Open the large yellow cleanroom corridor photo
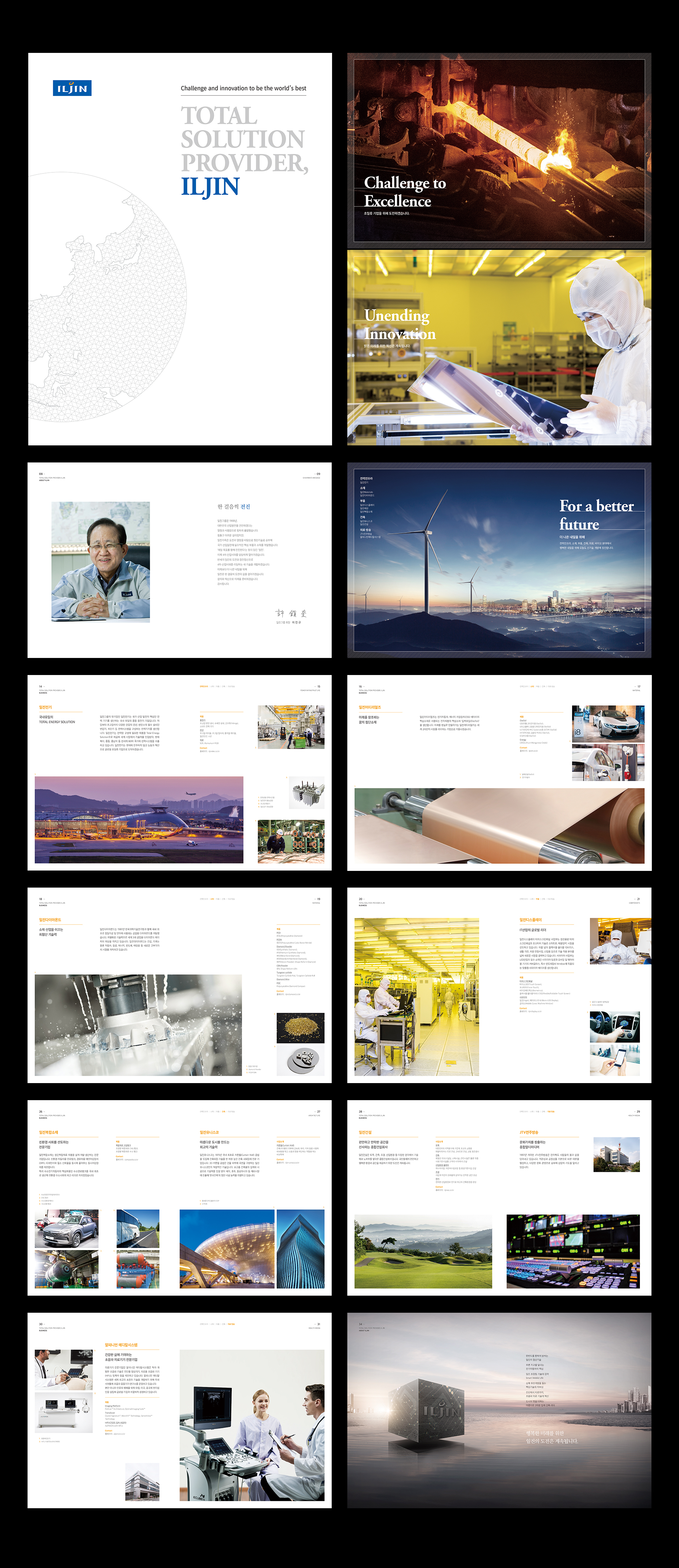The width and height of the screenshot is (679, 1568). pos(416,997)
